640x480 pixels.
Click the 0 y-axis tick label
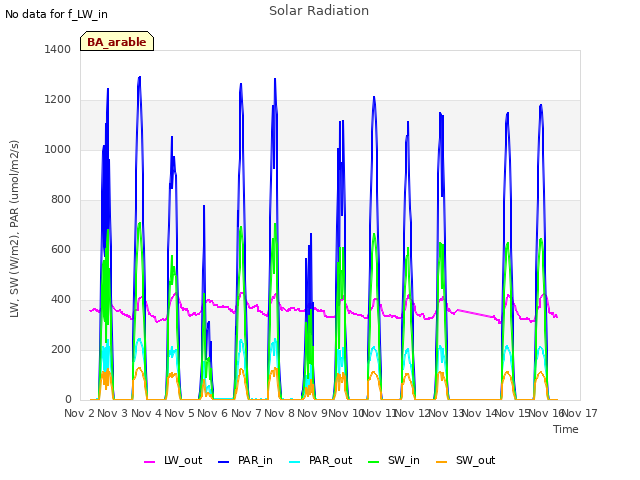click(x=68, y=400)
